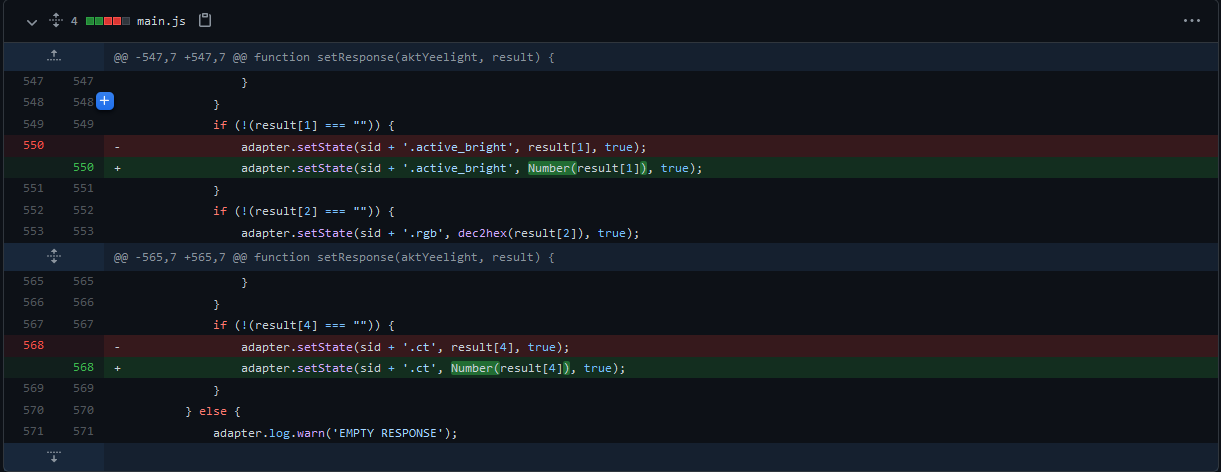This screenshot has width=1221, height=472.
Task: Add comment with blue plus on line 548
Action: click(105, 101)
